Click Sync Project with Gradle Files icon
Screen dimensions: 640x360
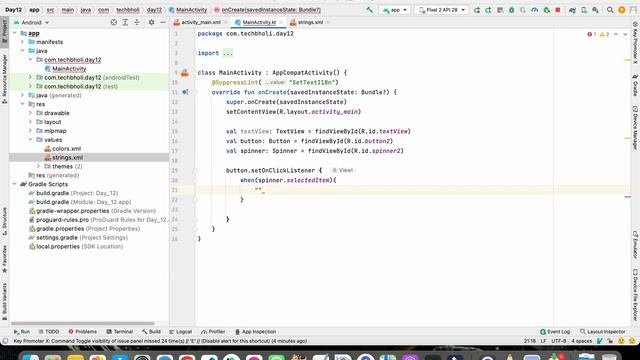click(x=572, y=10)
